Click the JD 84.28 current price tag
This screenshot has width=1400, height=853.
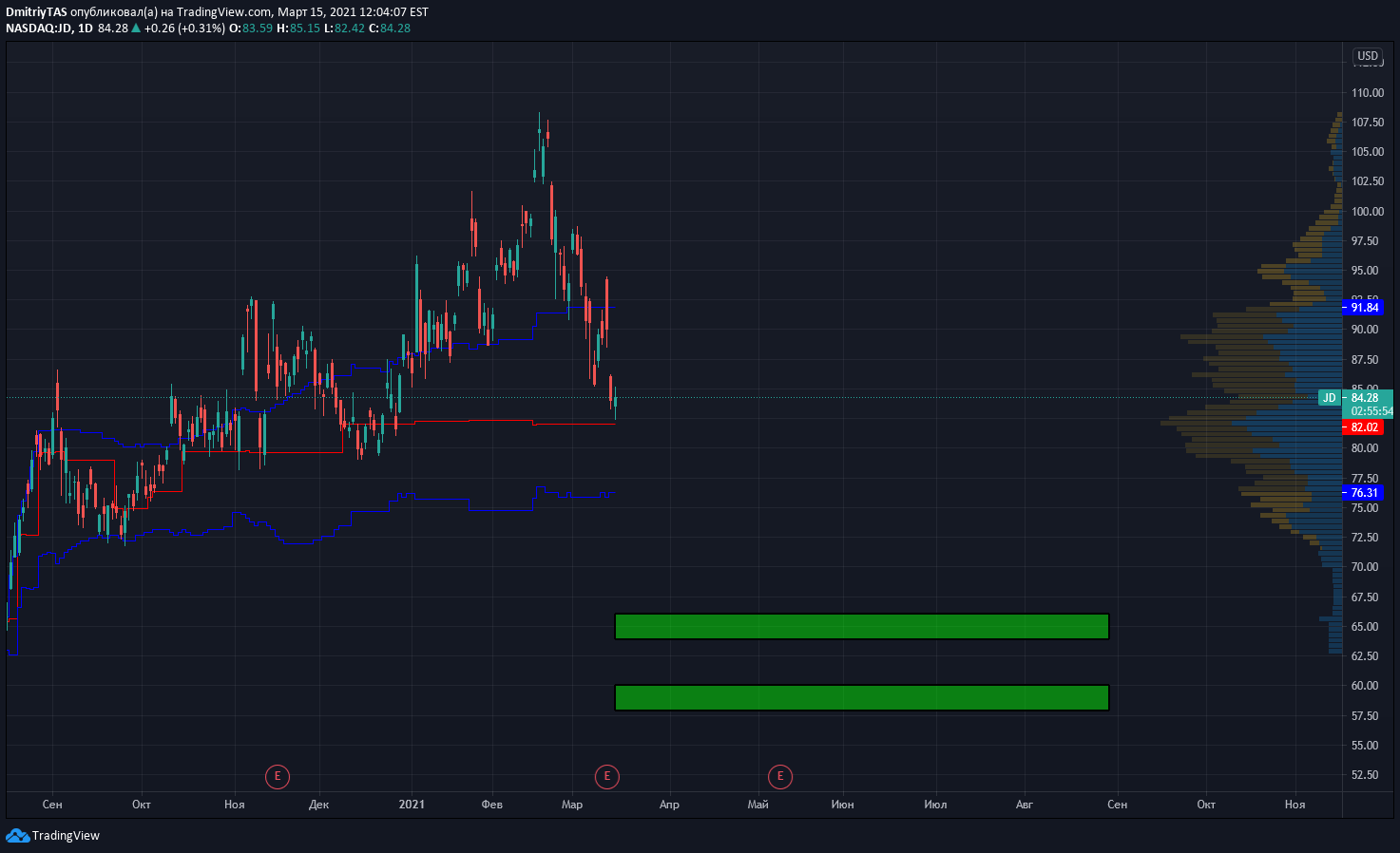[x=1355, y=398]
